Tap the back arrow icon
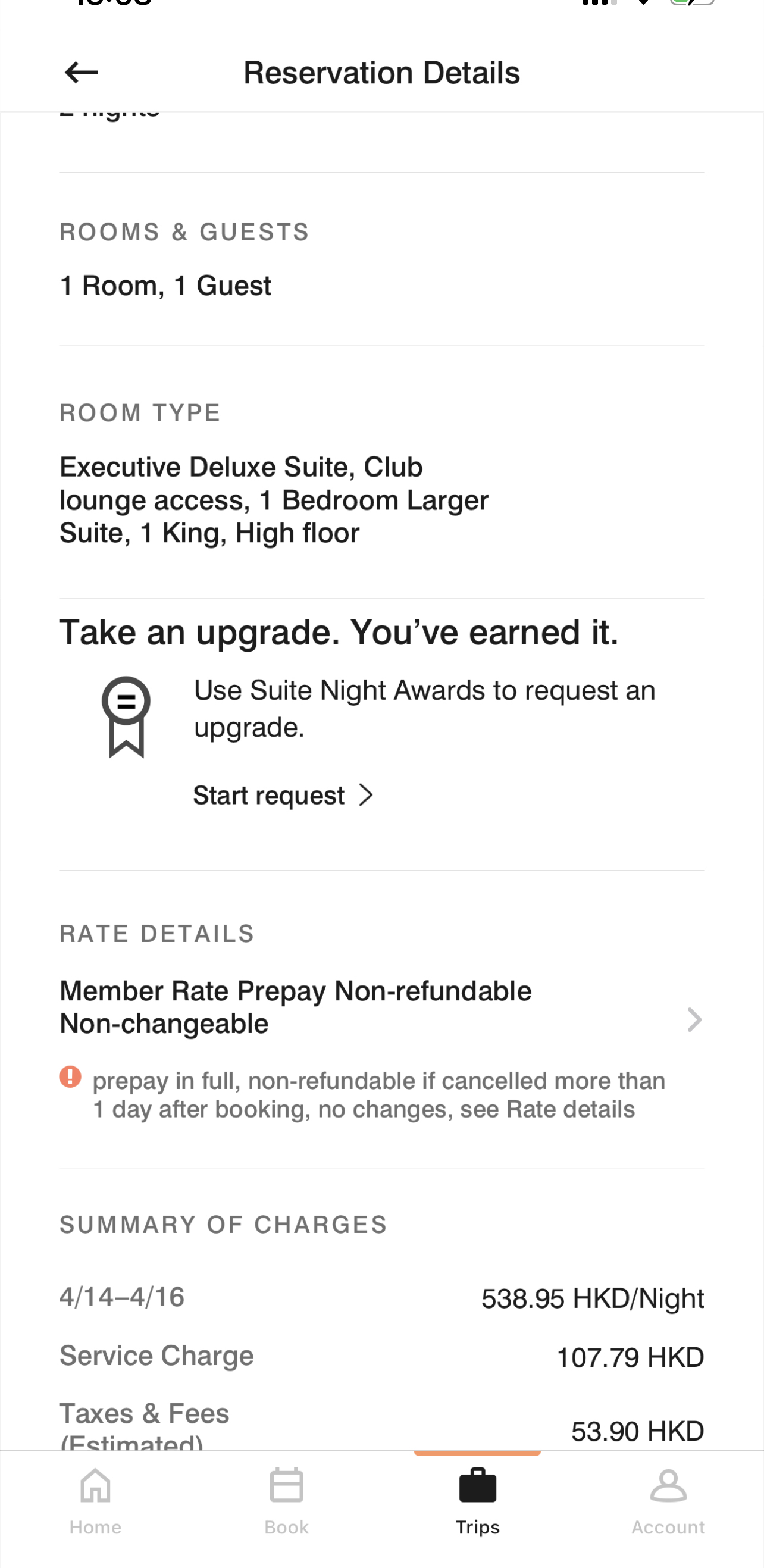This screenshot has height=1568, width=764. coord(81,73)
